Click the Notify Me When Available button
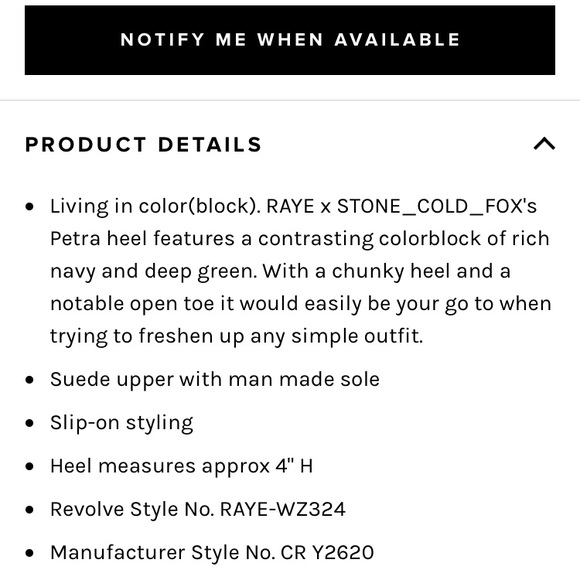Screen dimensions: 580x580 290,40
